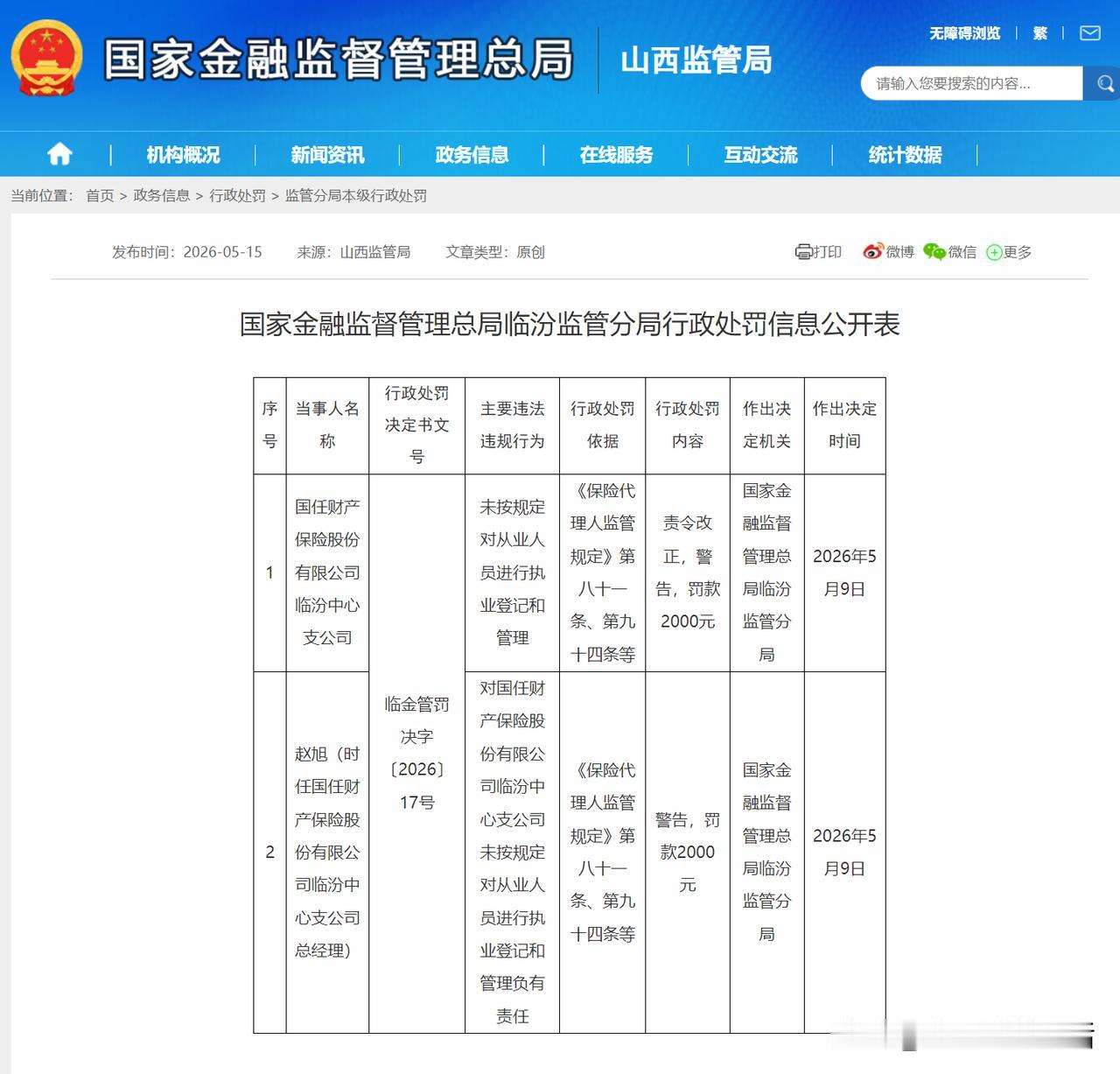Click 行政处罚 breadcrumb link

point(237,195)
